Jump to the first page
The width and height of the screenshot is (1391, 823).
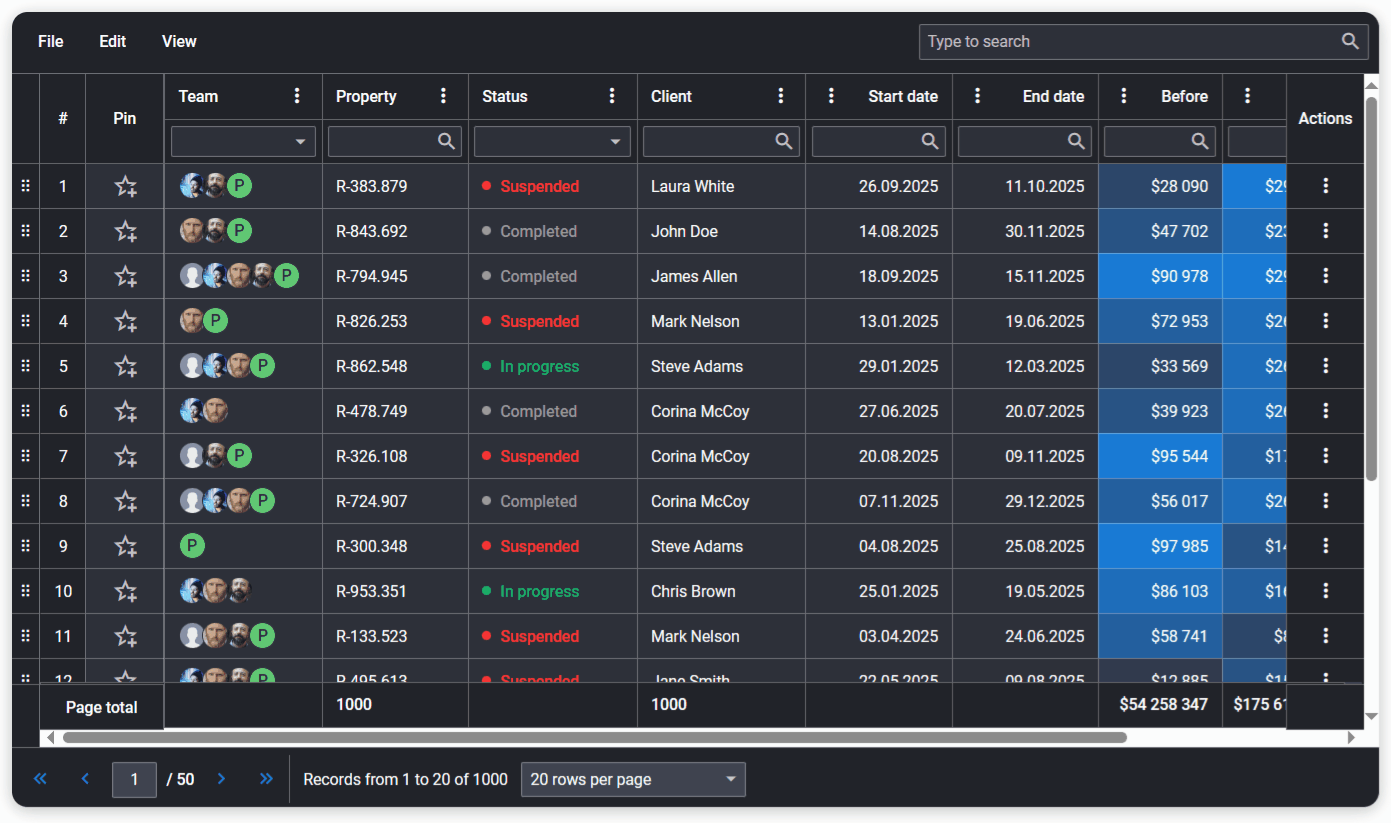(x=40, y=779)
